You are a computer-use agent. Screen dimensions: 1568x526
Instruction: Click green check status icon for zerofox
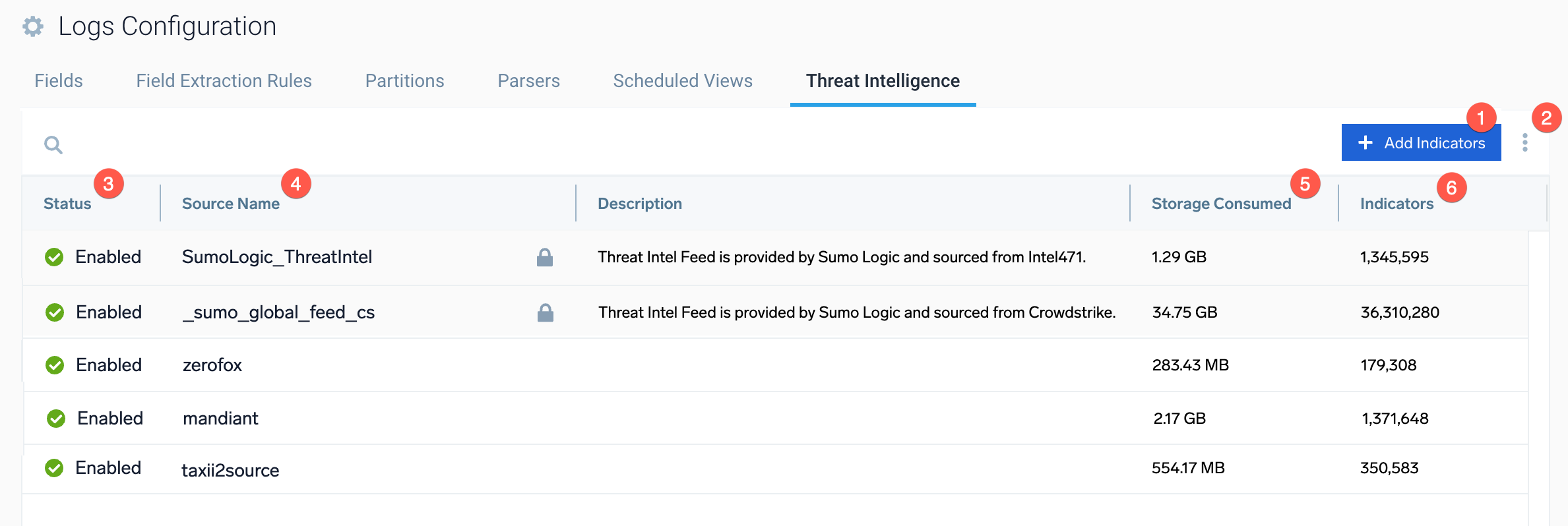[x=55, y=365]
